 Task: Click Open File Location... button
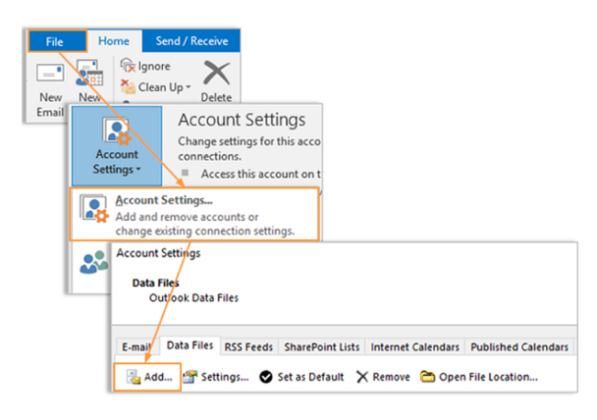479,377
